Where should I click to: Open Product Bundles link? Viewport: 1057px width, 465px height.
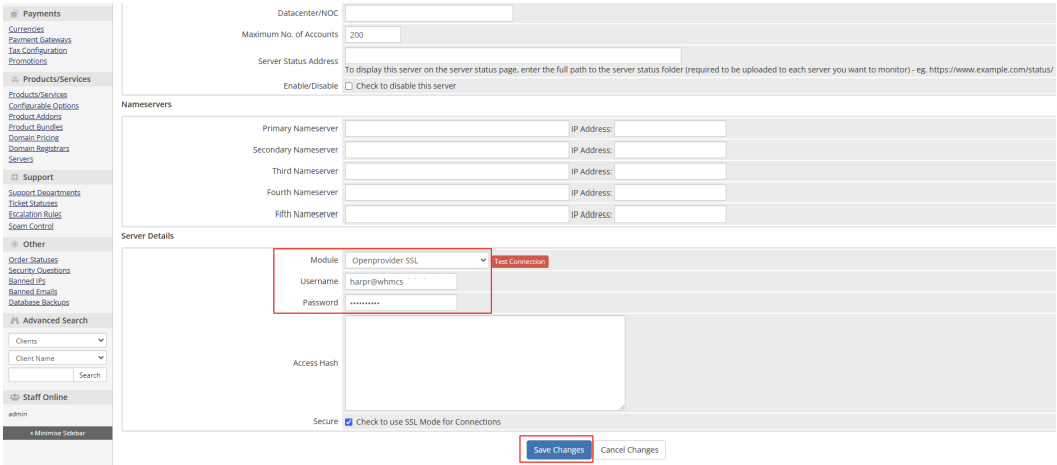click(36, 127)
